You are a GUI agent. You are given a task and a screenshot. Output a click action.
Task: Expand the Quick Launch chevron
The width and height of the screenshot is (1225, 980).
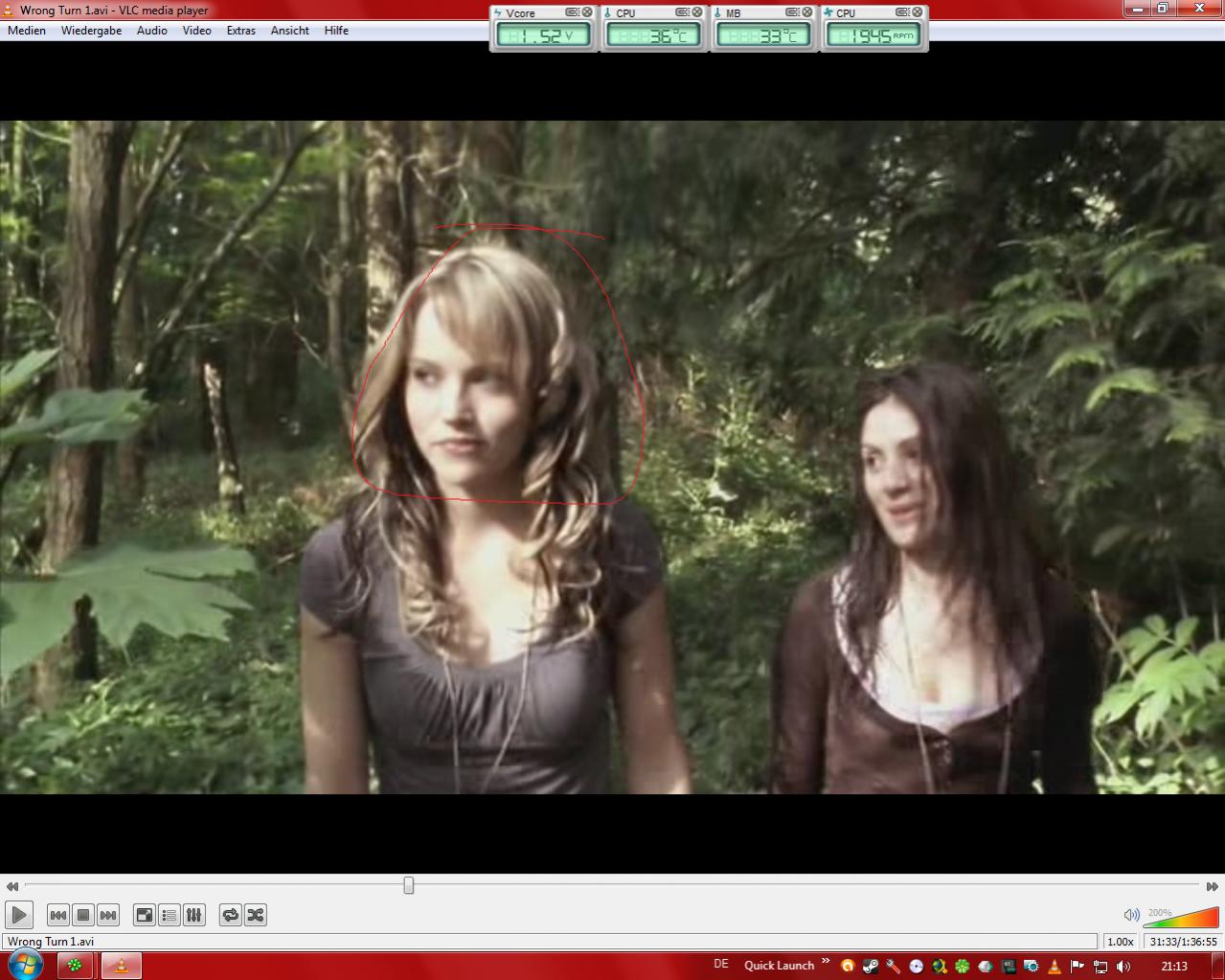tap(826, 963)
